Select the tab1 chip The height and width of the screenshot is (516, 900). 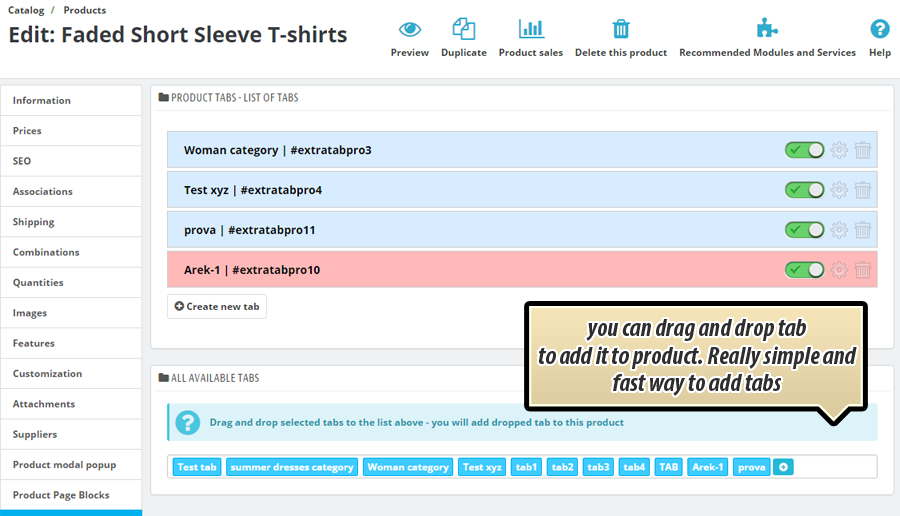526,467
